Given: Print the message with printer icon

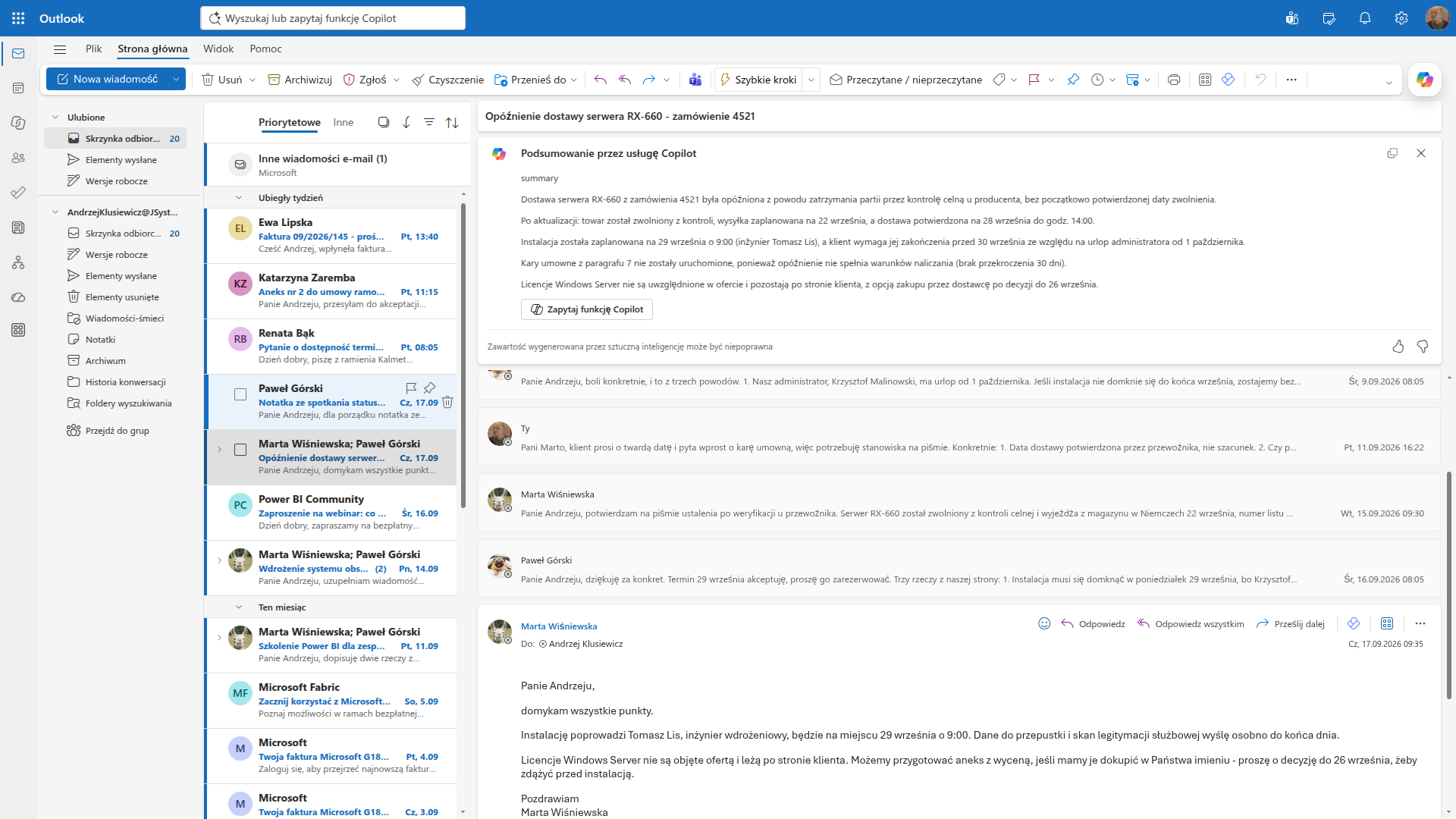Looking at the screenshot, I should point(1174,80).
